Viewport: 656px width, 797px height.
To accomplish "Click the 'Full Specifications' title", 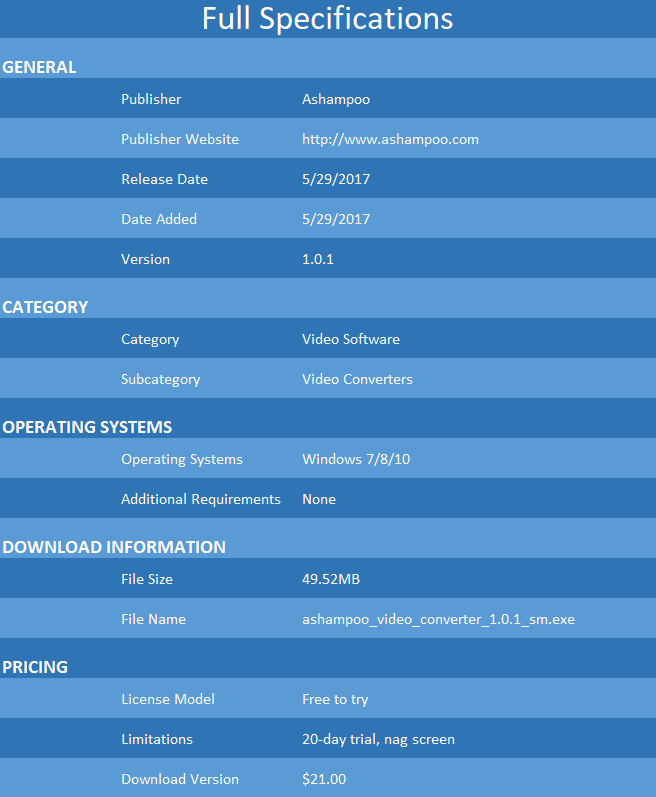I will [328, 19].
